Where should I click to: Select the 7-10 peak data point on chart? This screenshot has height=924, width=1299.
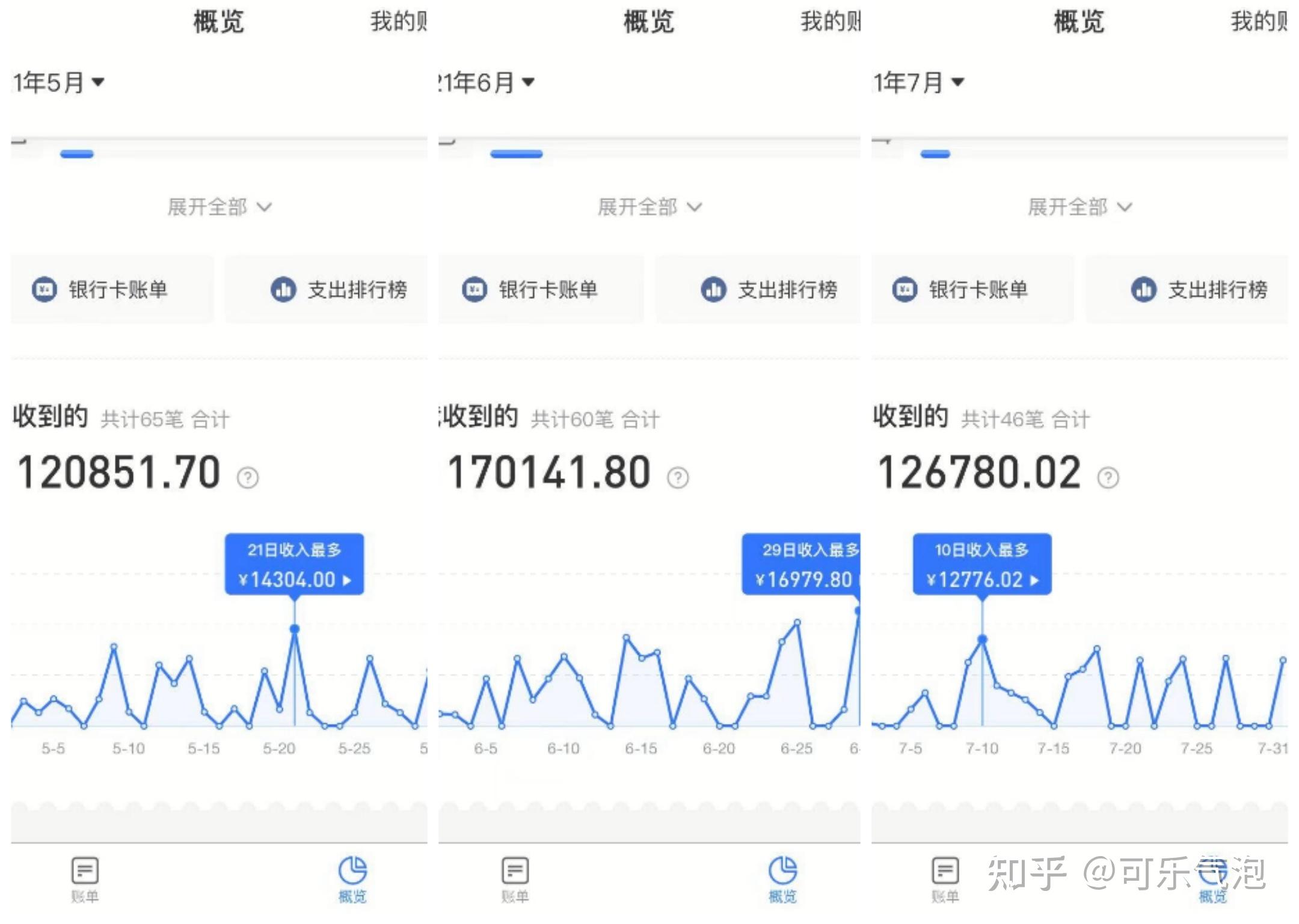pyautogui.click(x=983, y=638)
